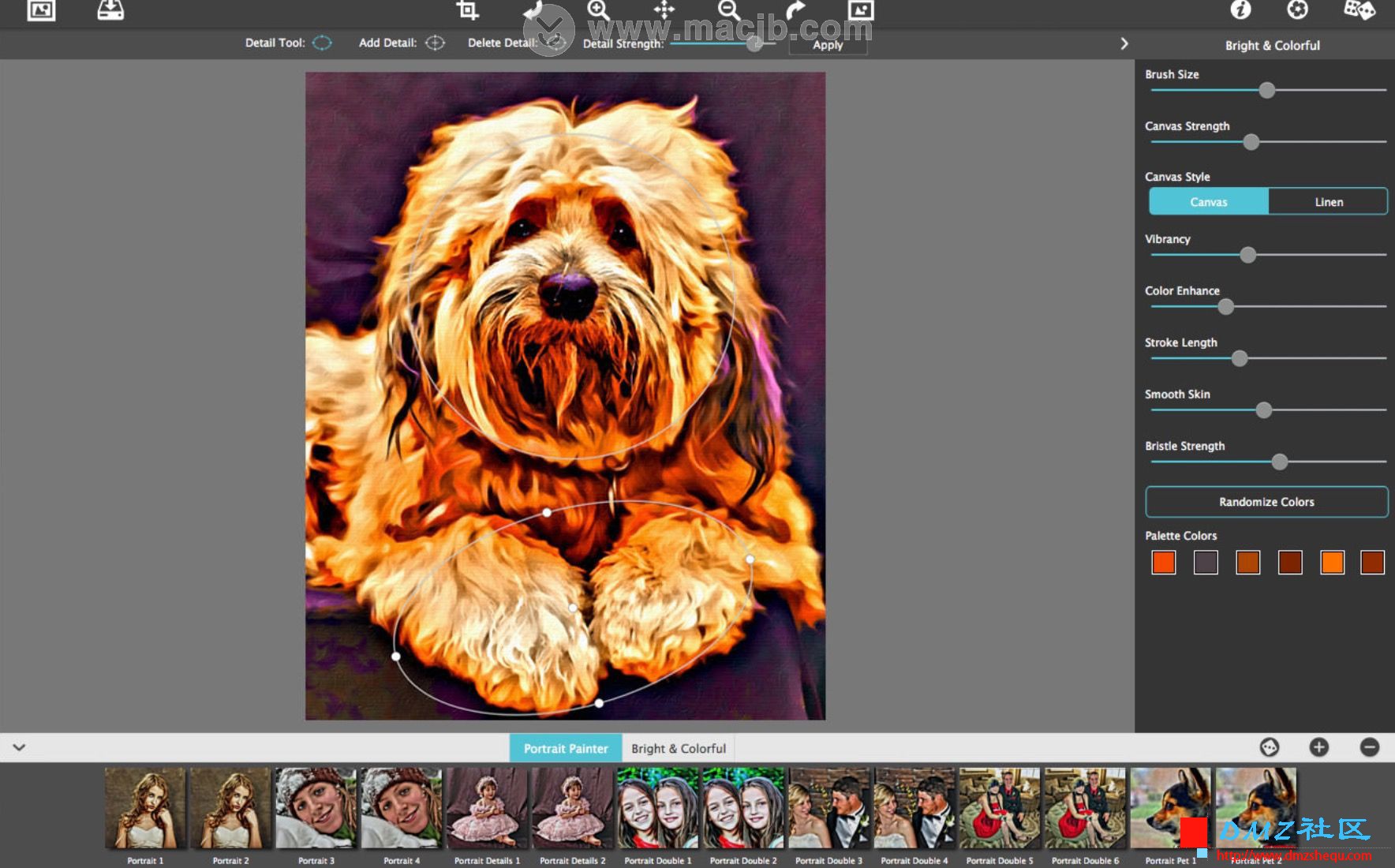
Task: Click the Apply button
Action: [x=828, y=45]
